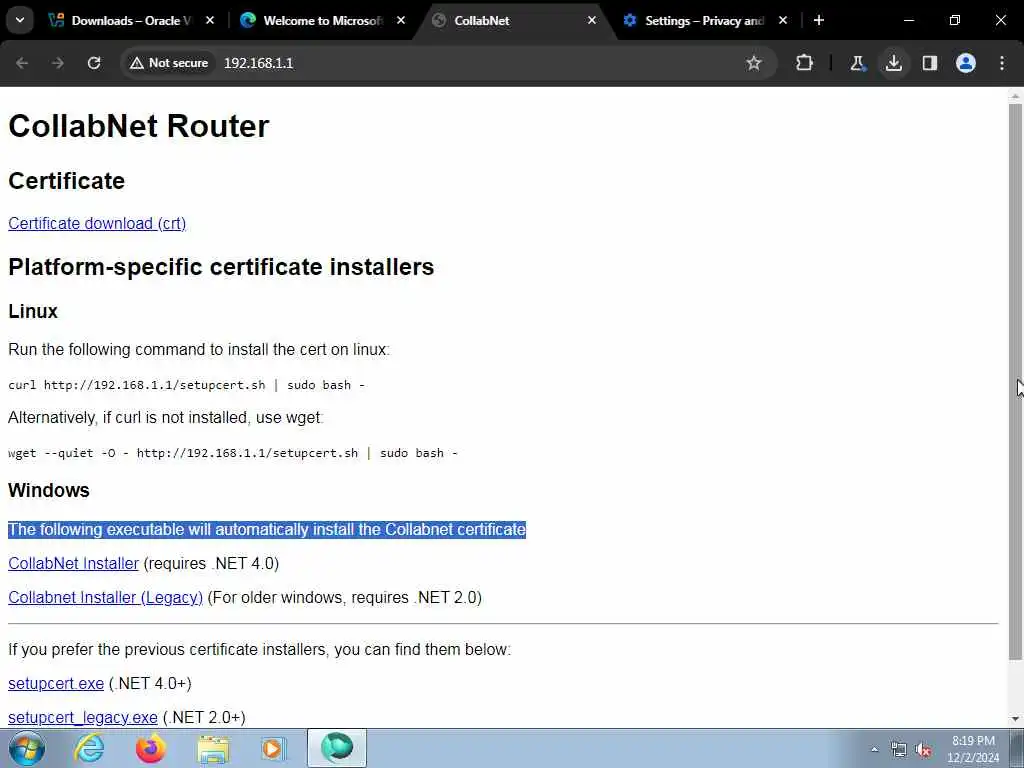
Task: Click the CollabNet Router heading
Action: 138,125
